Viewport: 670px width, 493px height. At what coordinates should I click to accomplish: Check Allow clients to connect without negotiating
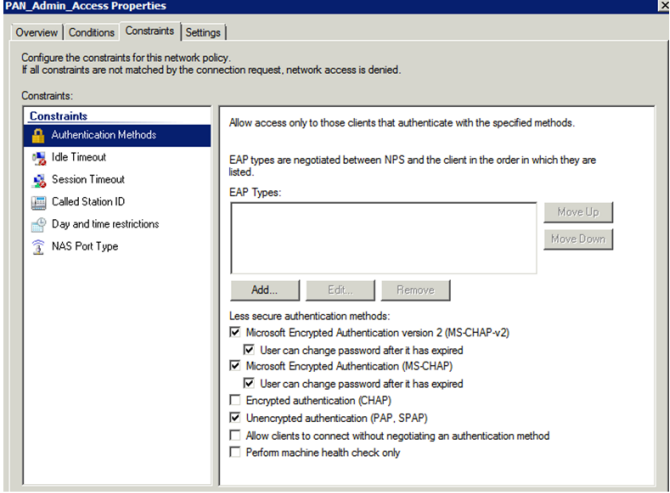(236, 435)
